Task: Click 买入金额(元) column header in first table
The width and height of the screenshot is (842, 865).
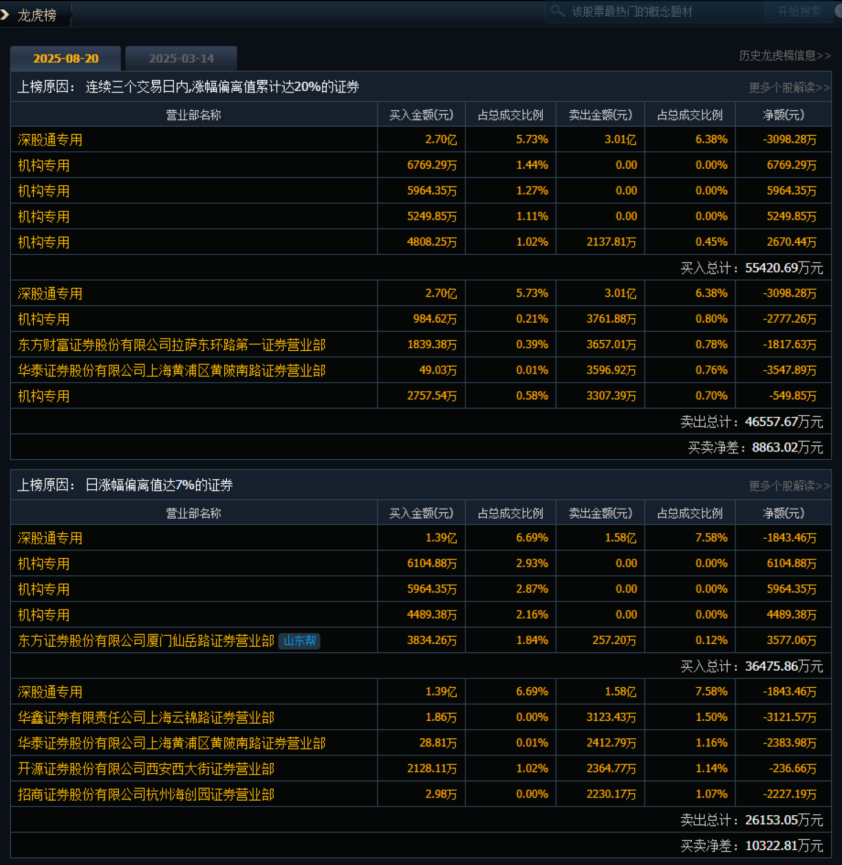Action: (421, 115)
